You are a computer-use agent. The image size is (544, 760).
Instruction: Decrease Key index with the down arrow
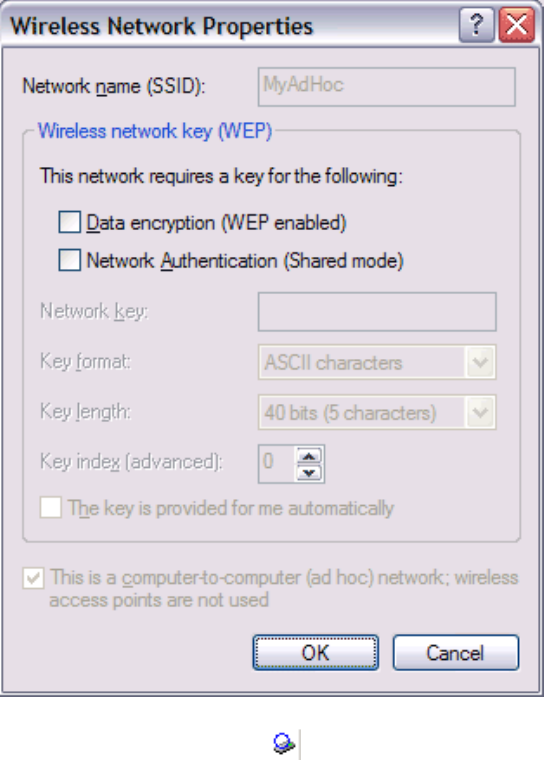(309, 472)
